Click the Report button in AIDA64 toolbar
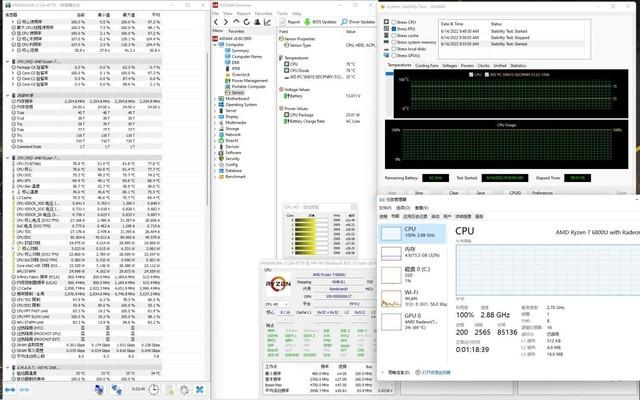This screenshot has height=400, width=640. point(294,20)
